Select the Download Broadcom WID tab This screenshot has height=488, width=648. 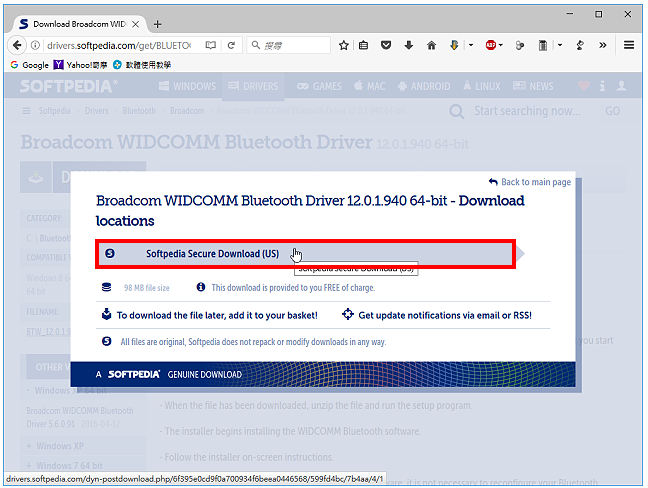(79, 24)
